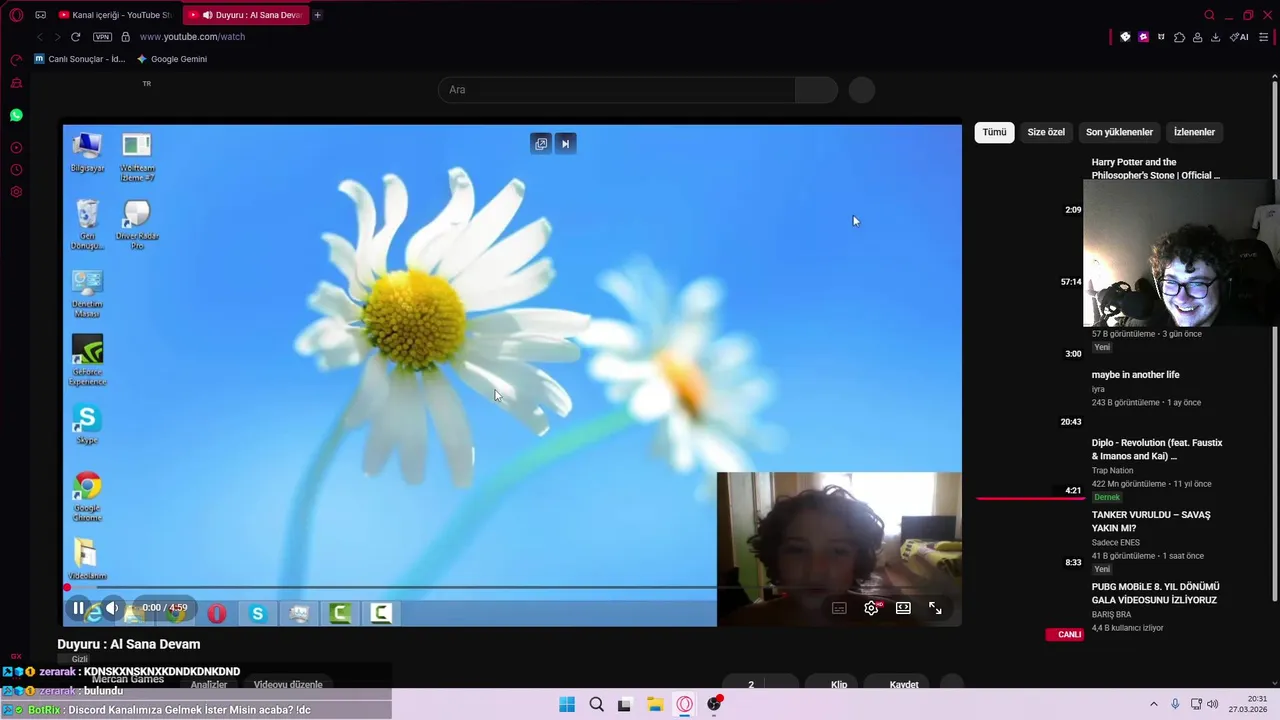Open TANKER VURULDU – SAVAŞ YAKIN MI? video
1280x720 pixels.
point(1150,521)
